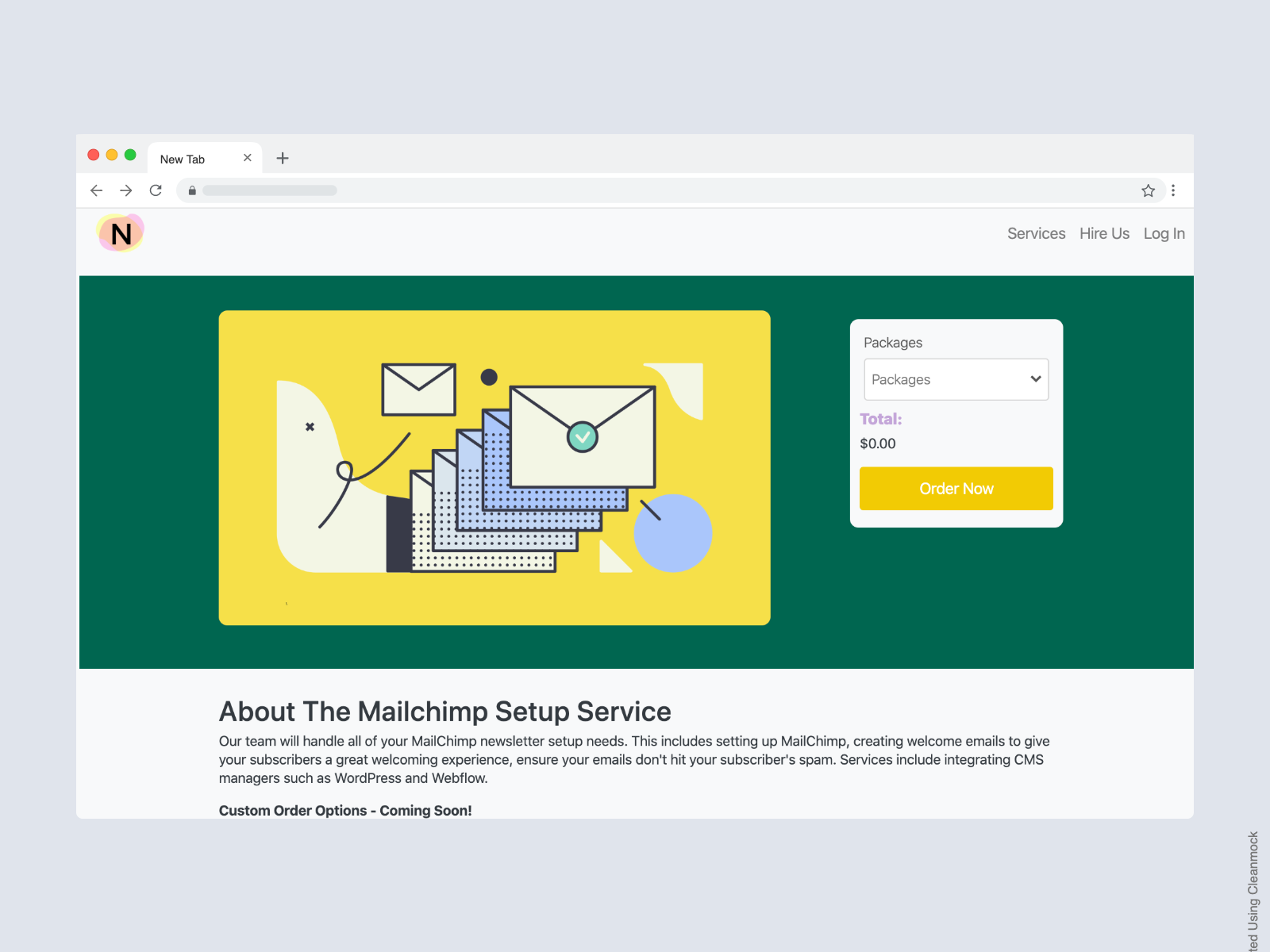Click the Mailchimp envelope illustration

click(x=495, y=468)
